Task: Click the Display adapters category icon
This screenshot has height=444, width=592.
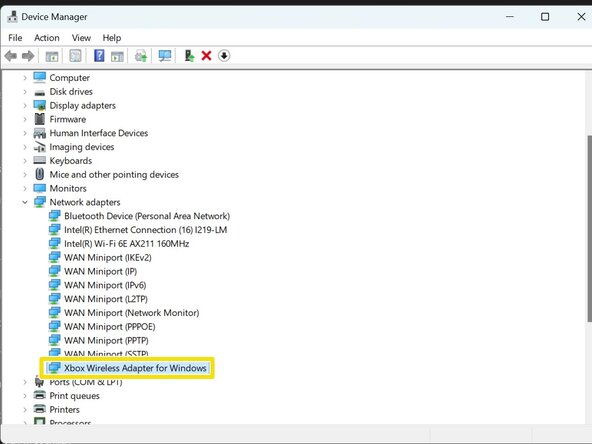Action: click(40, 105)
